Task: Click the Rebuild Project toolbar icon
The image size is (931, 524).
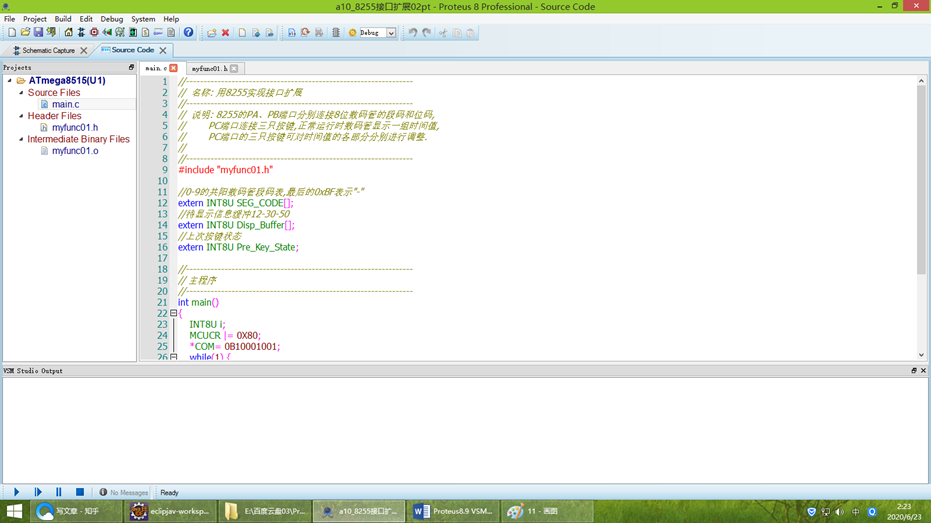Action: [305, 33]
